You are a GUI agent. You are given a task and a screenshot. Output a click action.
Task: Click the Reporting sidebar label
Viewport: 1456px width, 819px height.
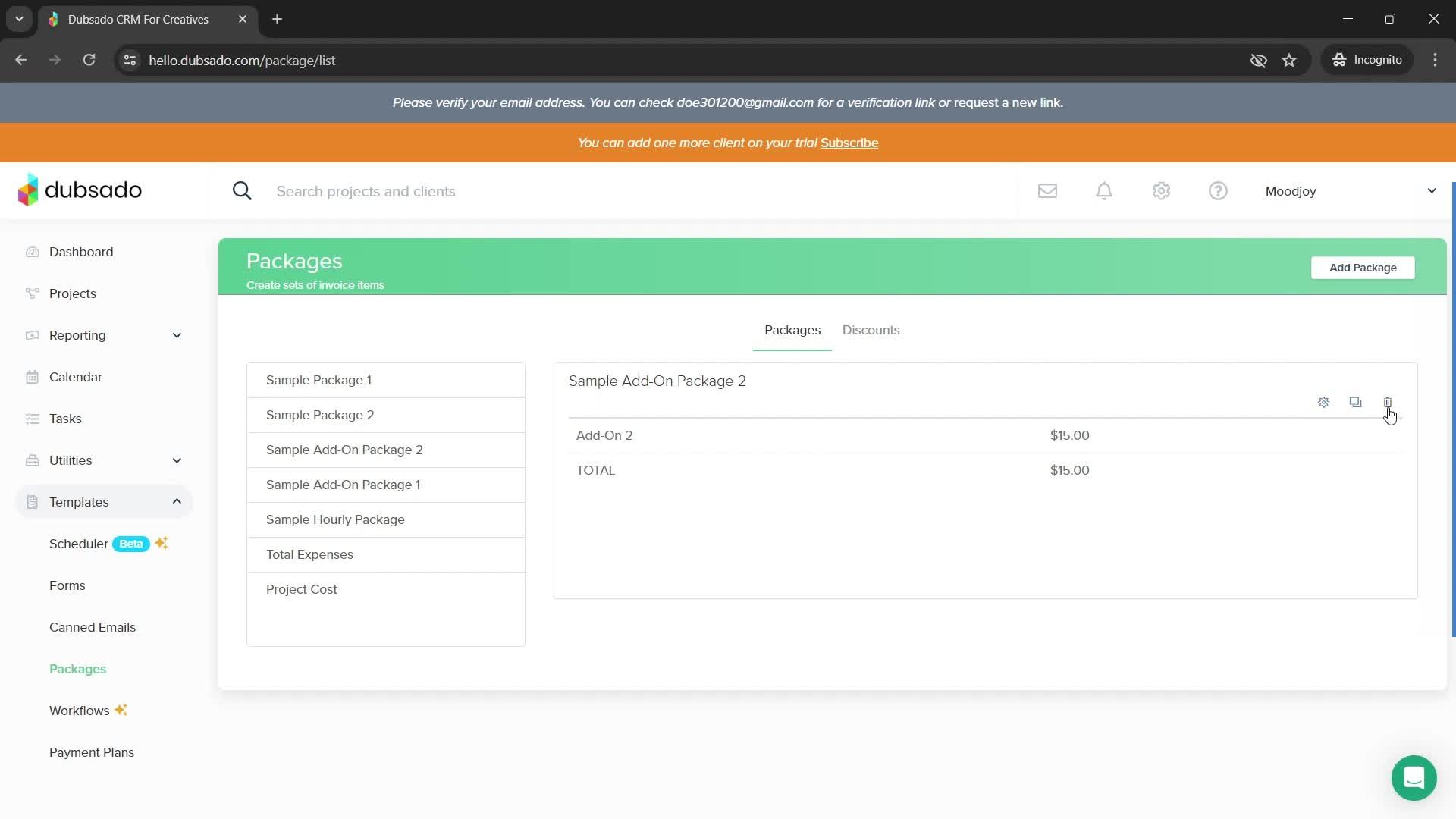pyautogui.click(x=77, y=335)
